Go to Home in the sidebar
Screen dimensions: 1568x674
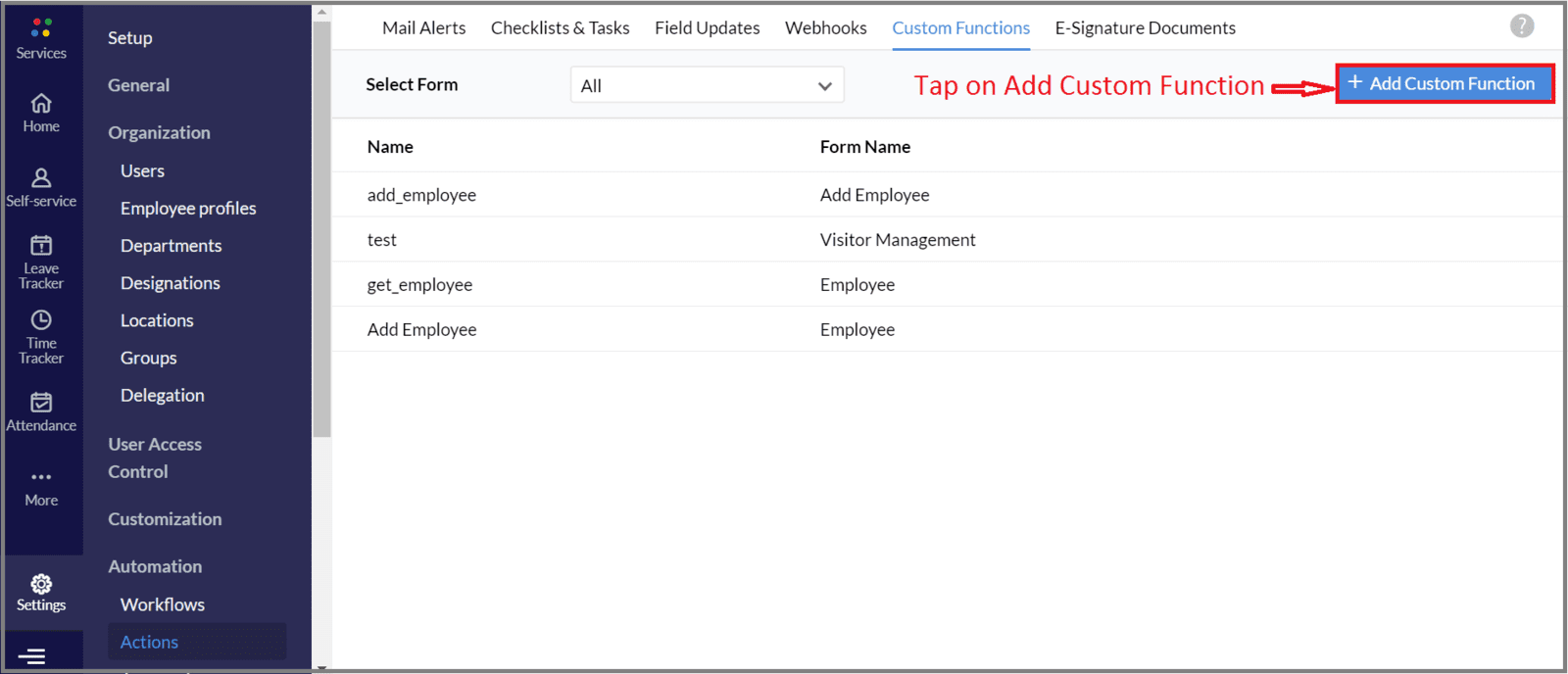click(41, 114)
